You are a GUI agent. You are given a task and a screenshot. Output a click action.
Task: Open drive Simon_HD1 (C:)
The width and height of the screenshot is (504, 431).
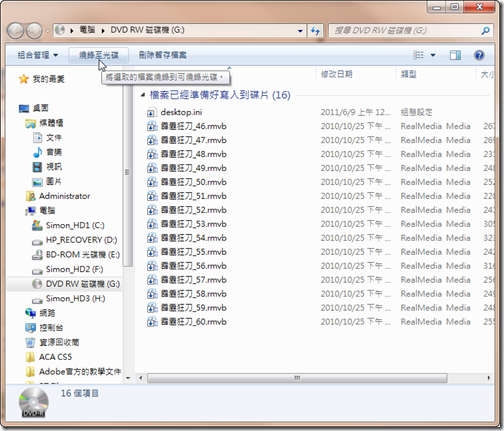coord(68,225)
